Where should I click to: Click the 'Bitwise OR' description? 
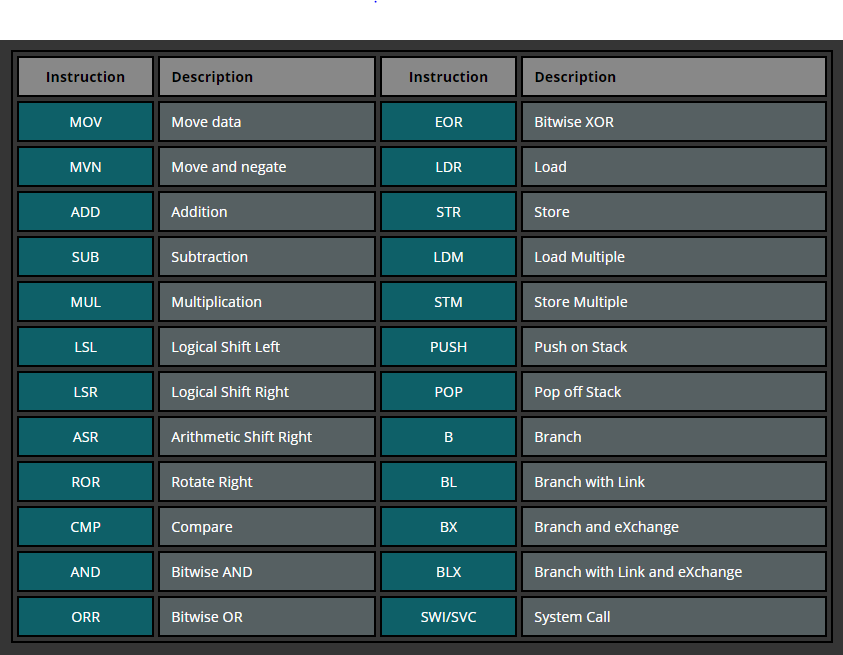(x=267, y=617)
